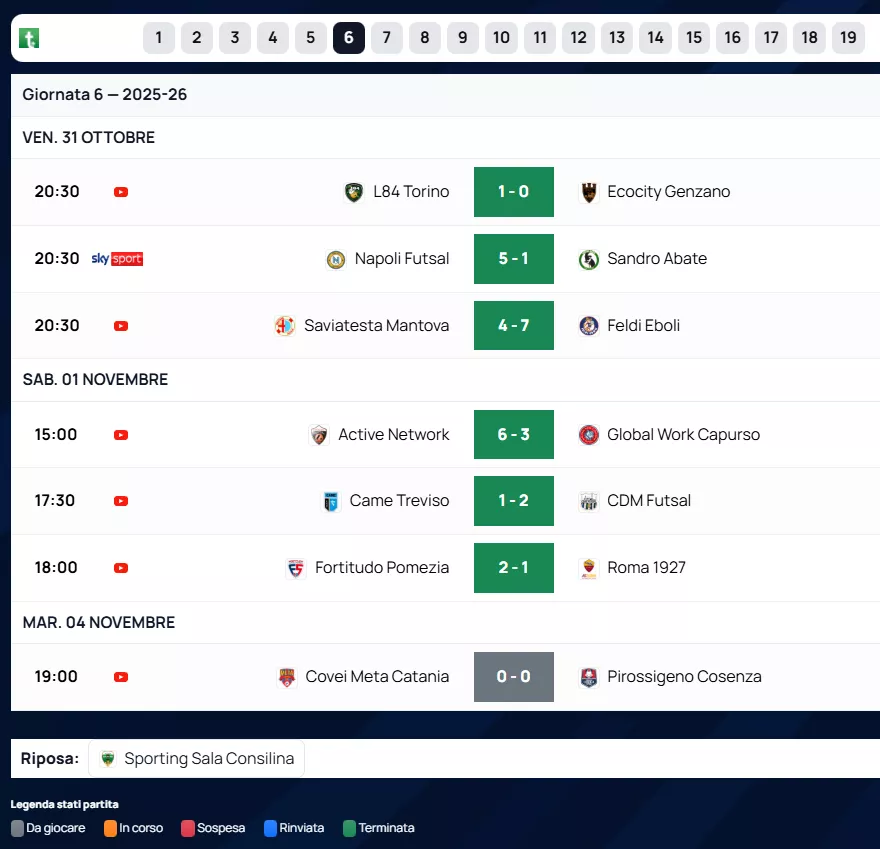
Task: Click the green Terminata legend swatch
Action: pyautogui.click(x=349, y=828)
